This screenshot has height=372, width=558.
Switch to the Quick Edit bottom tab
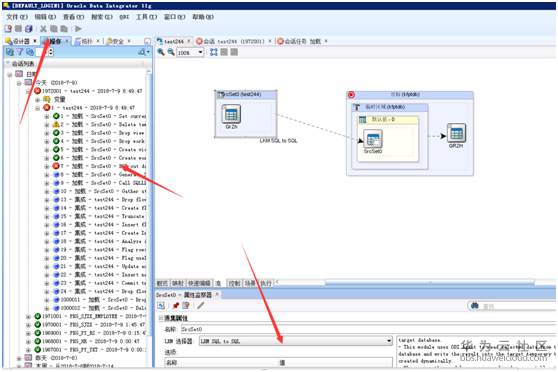(x=199, y=283)
